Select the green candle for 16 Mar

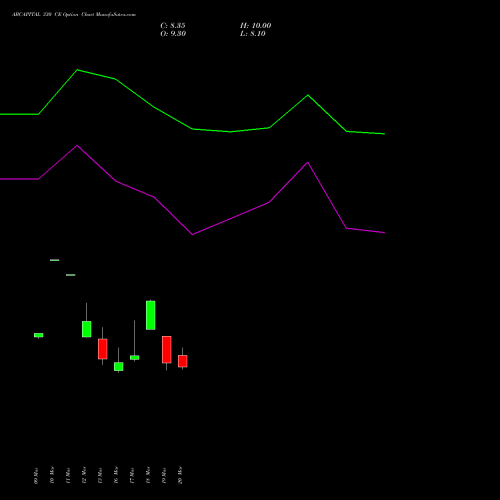119,366
